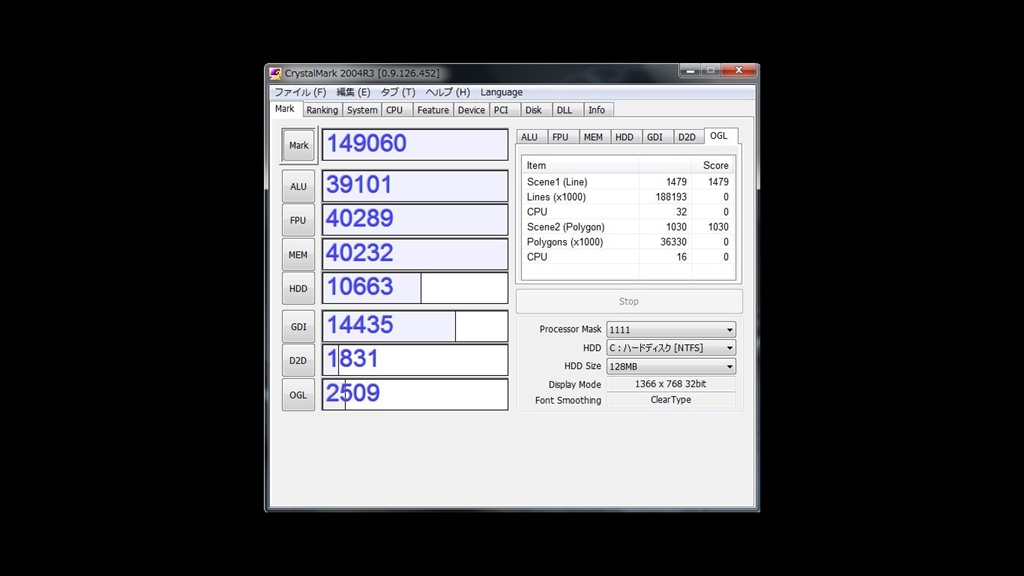Minimize the CrystalMark window
The image size is (1024, 576).
[x=690, y=70]
